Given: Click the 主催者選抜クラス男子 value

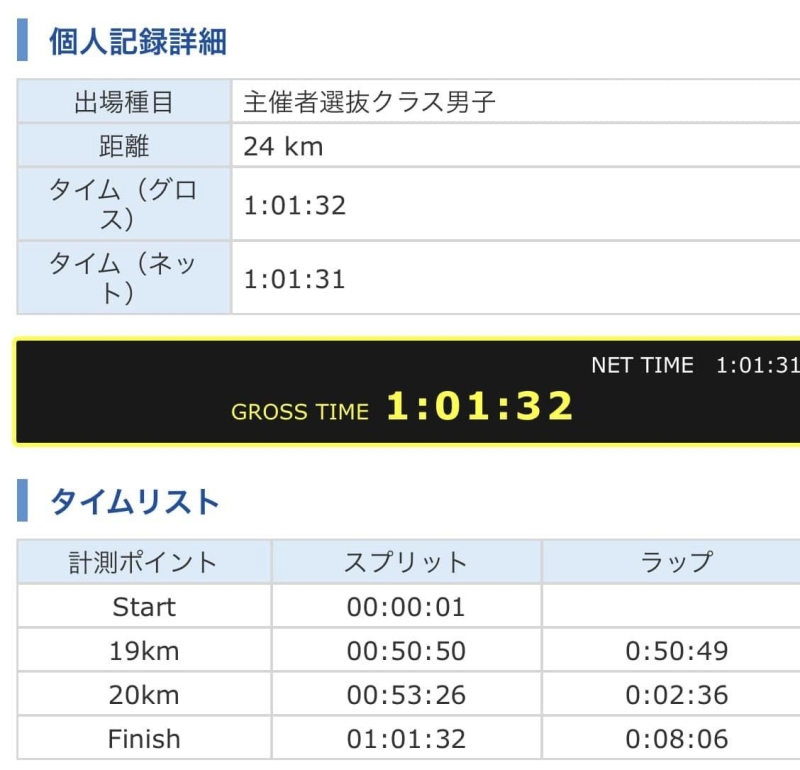Looking at the screenshot, I should (x=370, y=102).
